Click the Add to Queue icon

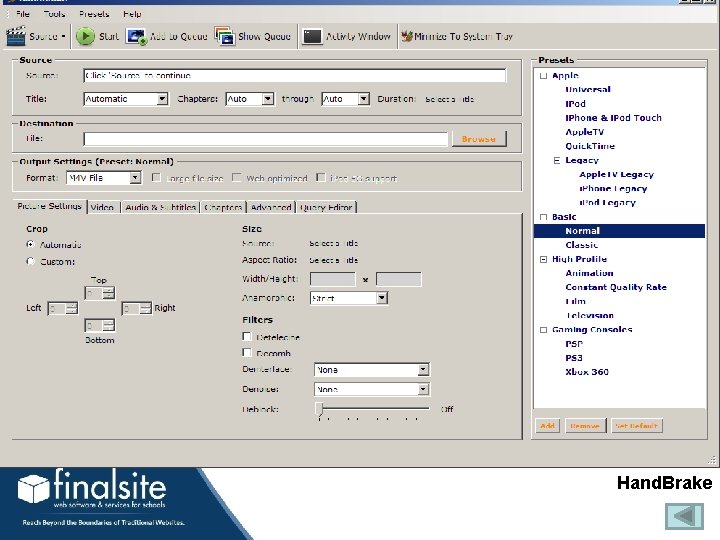[x=136, y=36]
